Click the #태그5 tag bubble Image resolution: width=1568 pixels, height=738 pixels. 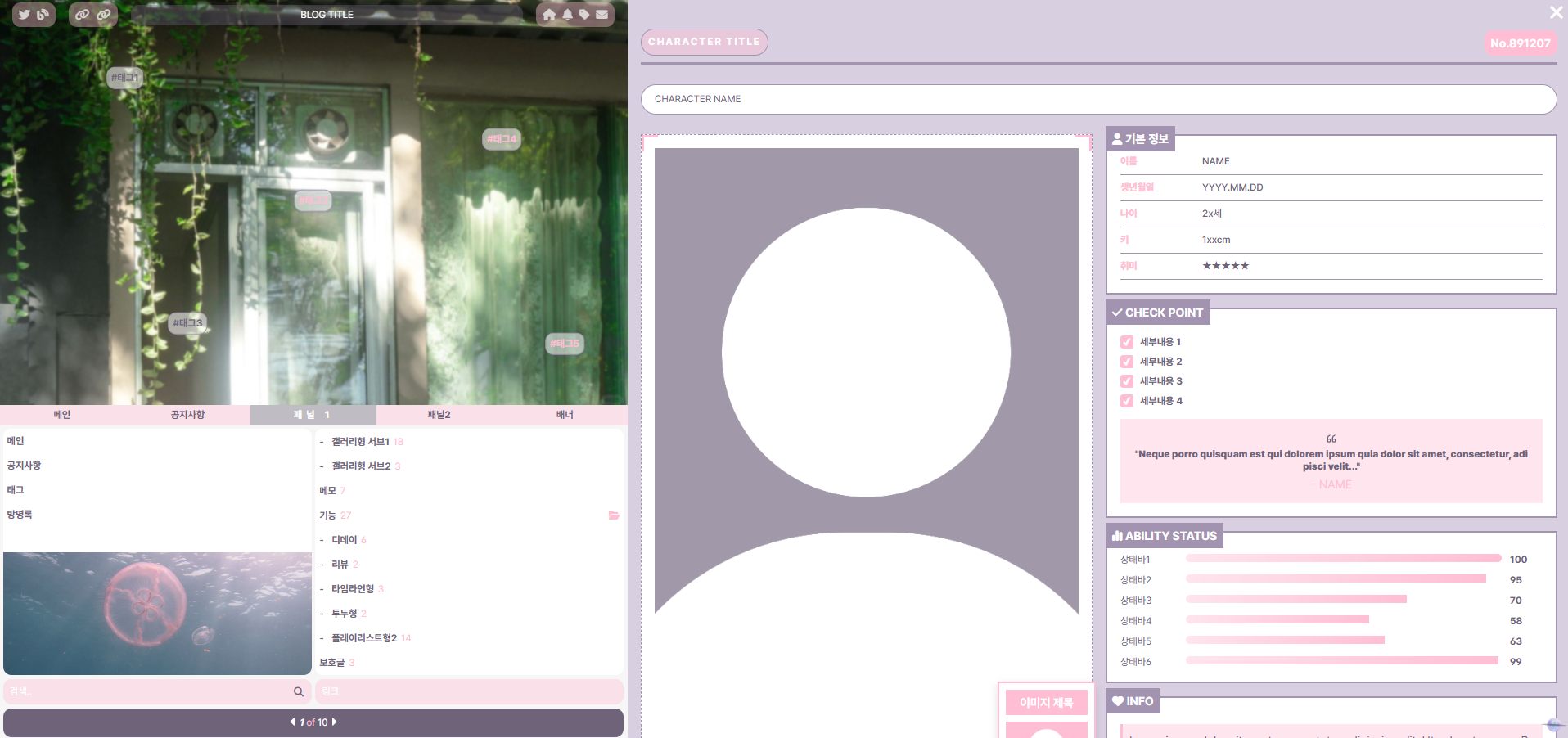565,344
